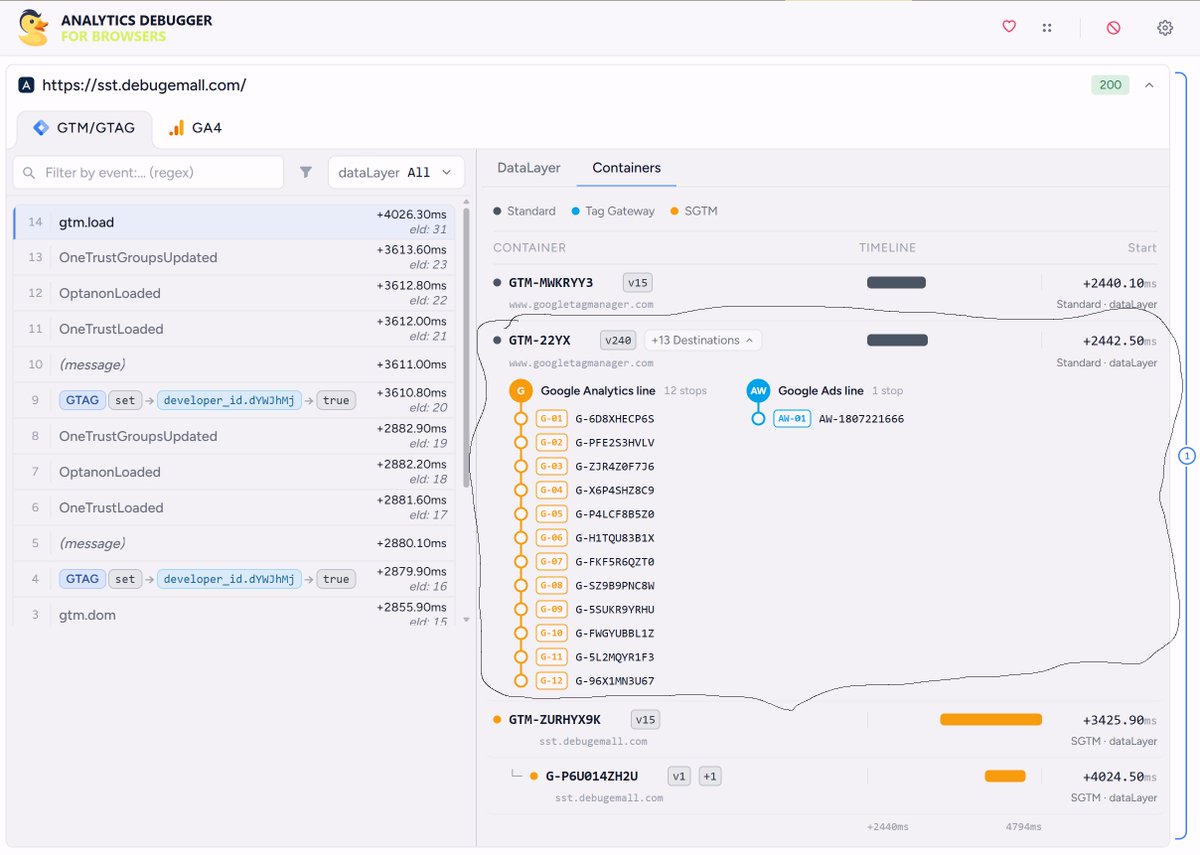The width and height of the screenshot is (1200, 855).
Task: Switch to the GA4 tab
Action: (x=195, y=128)
